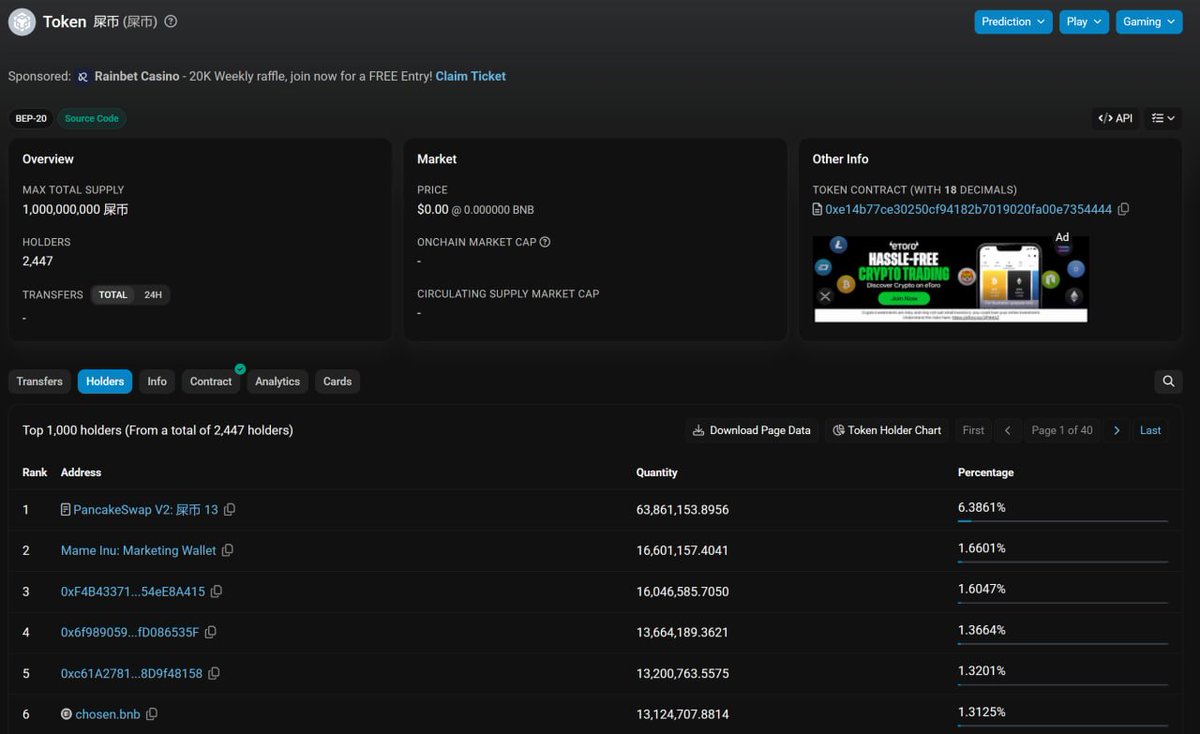Click the API button
The width and height of the screenshot is (1200, 734).
tap(1115, 118)
